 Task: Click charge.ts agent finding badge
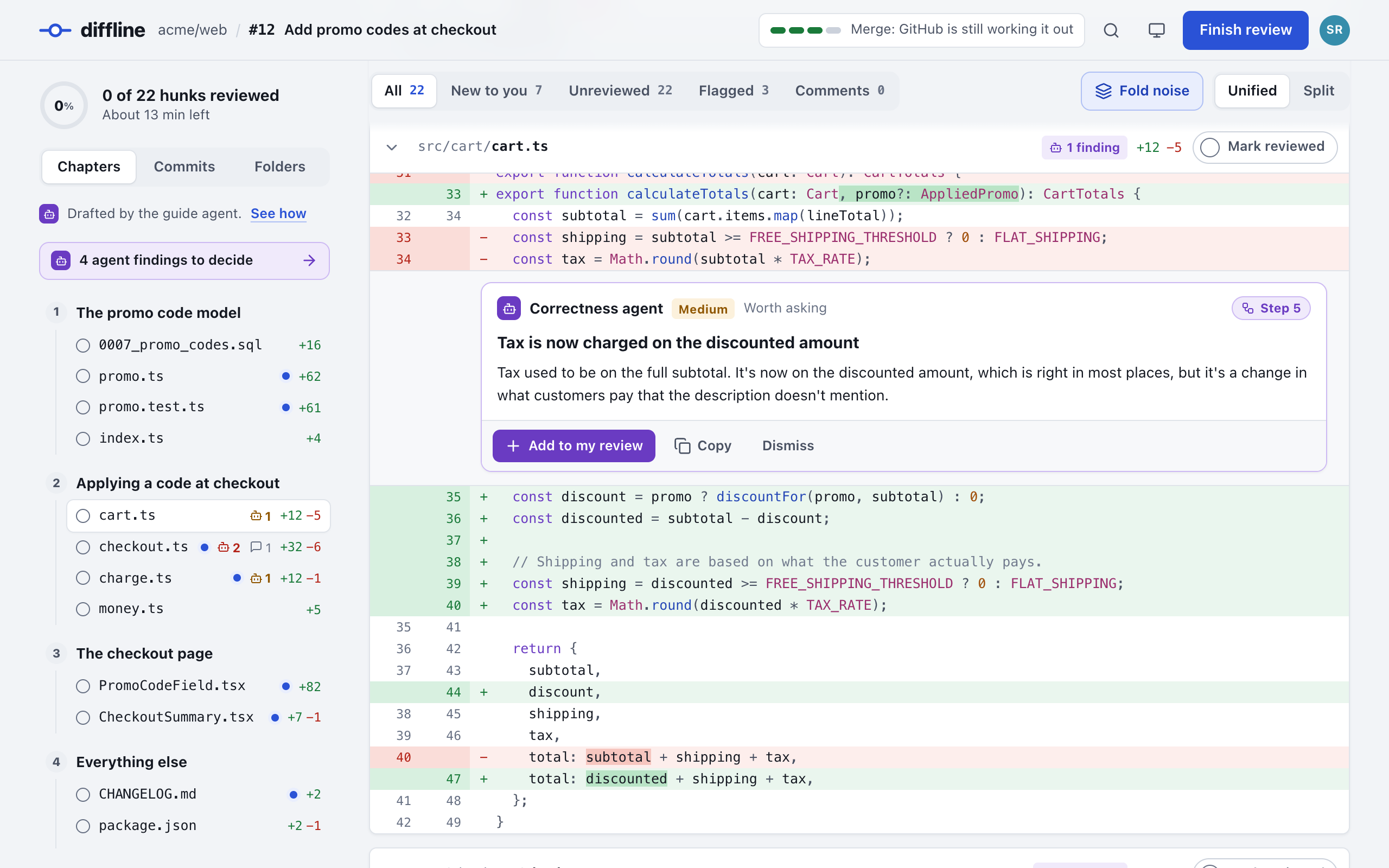pos(260,578)
